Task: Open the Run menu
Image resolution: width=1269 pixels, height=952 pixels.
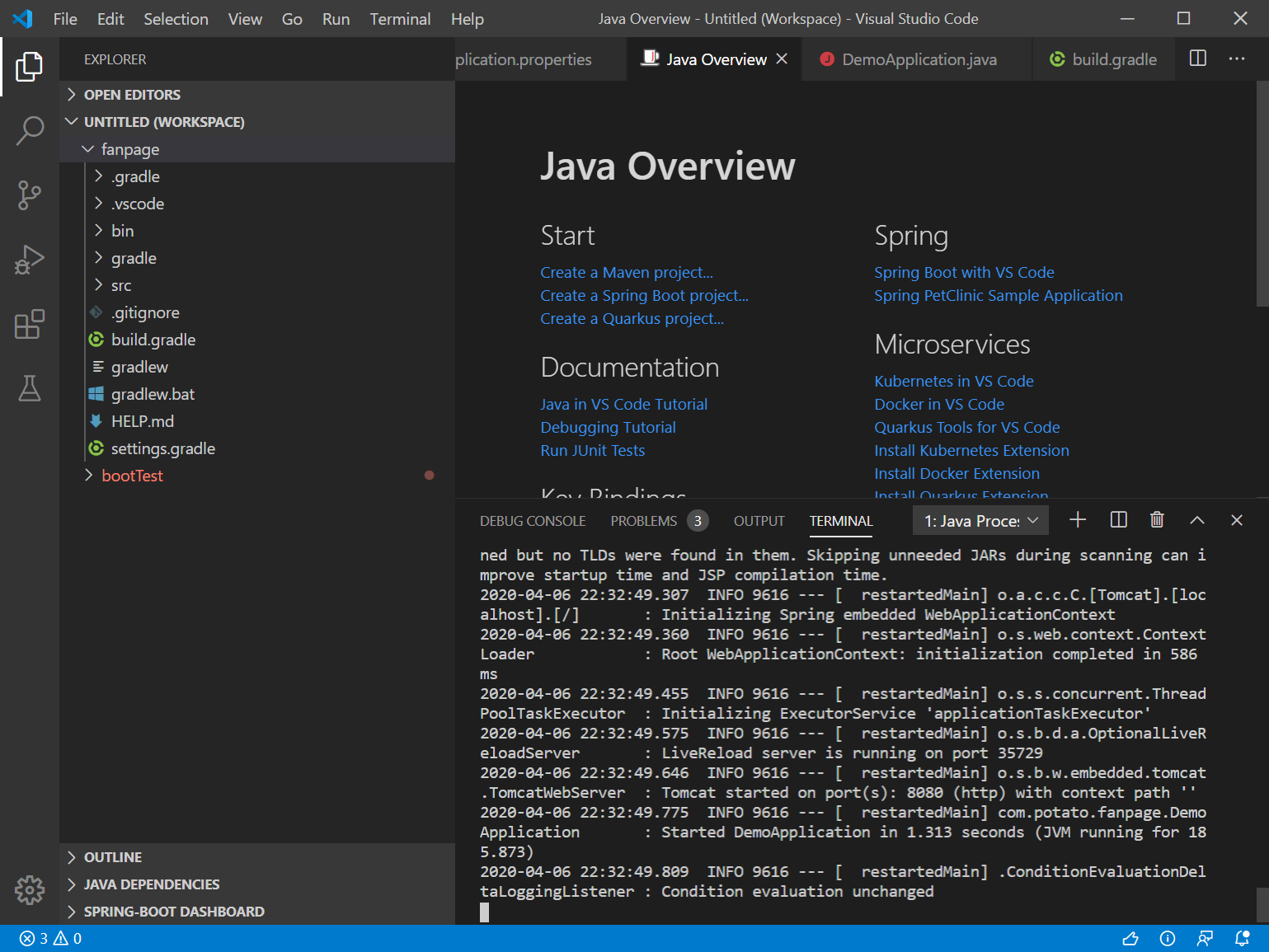Action: click(x=336, y=19)
